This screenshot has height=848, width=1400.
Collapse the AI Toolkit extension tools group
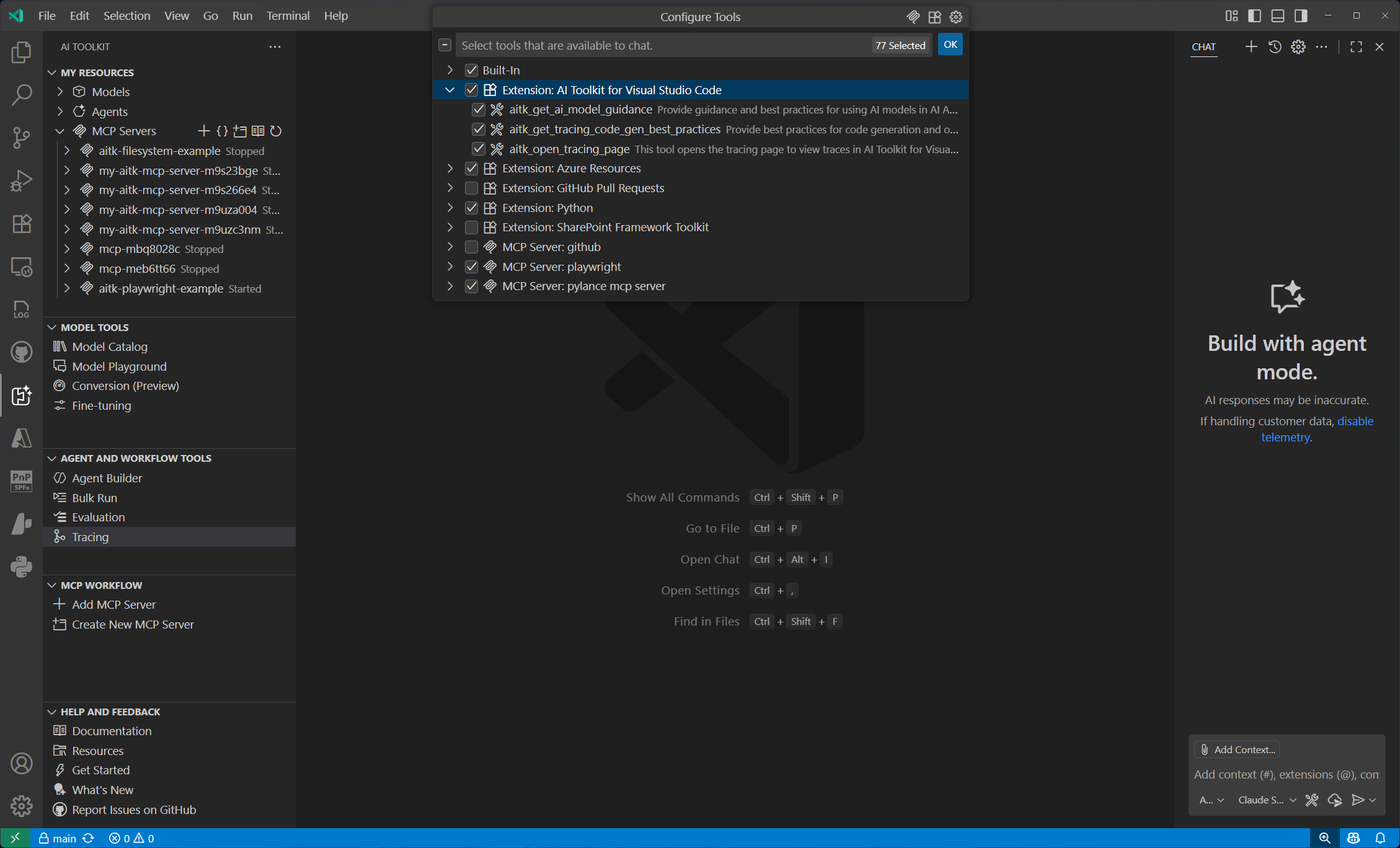pyautogui.click(x=450, y=90)
